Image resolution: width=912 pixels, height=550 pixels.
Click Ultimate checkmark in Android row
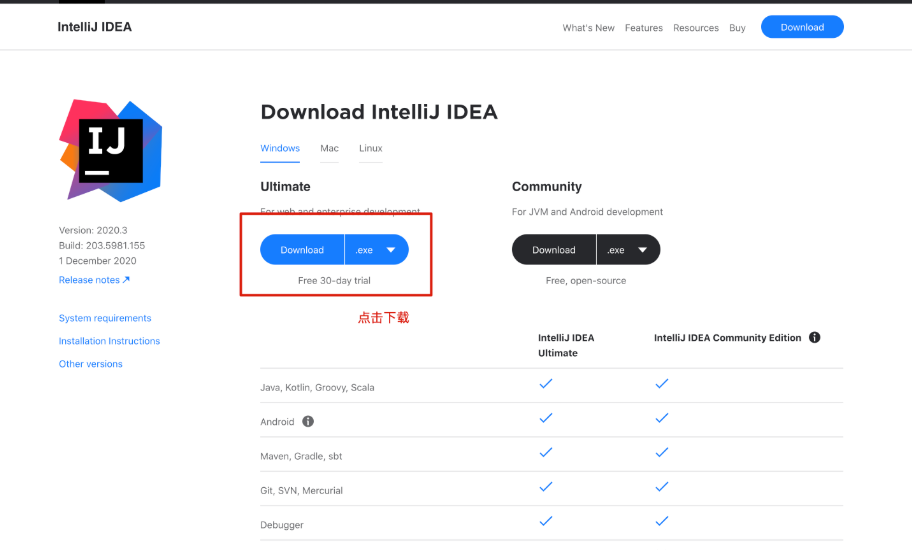click(x=546, y=418)
